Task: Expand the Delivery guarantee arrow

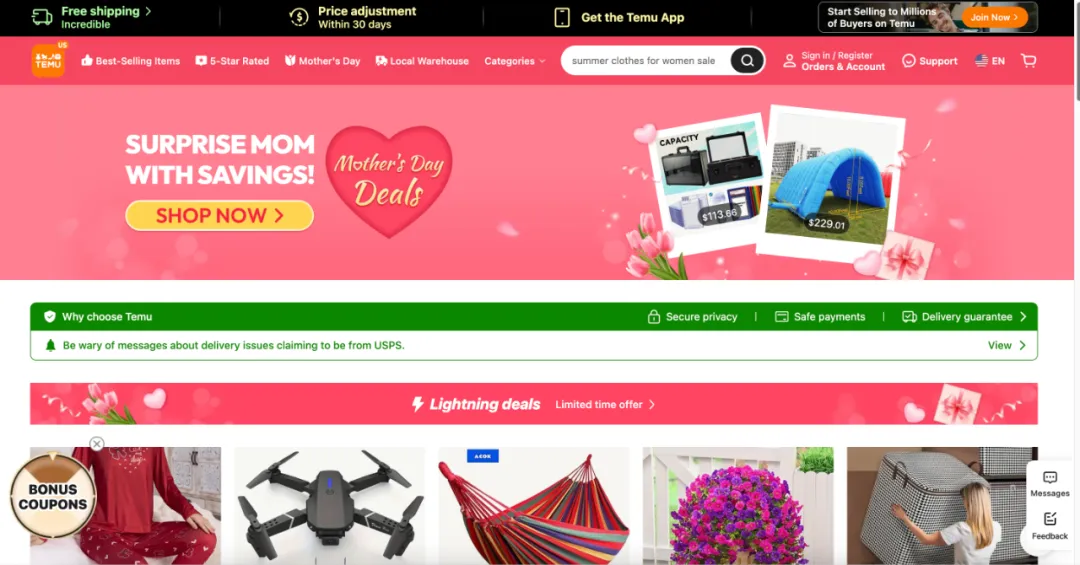Action: pos(1023,316)
